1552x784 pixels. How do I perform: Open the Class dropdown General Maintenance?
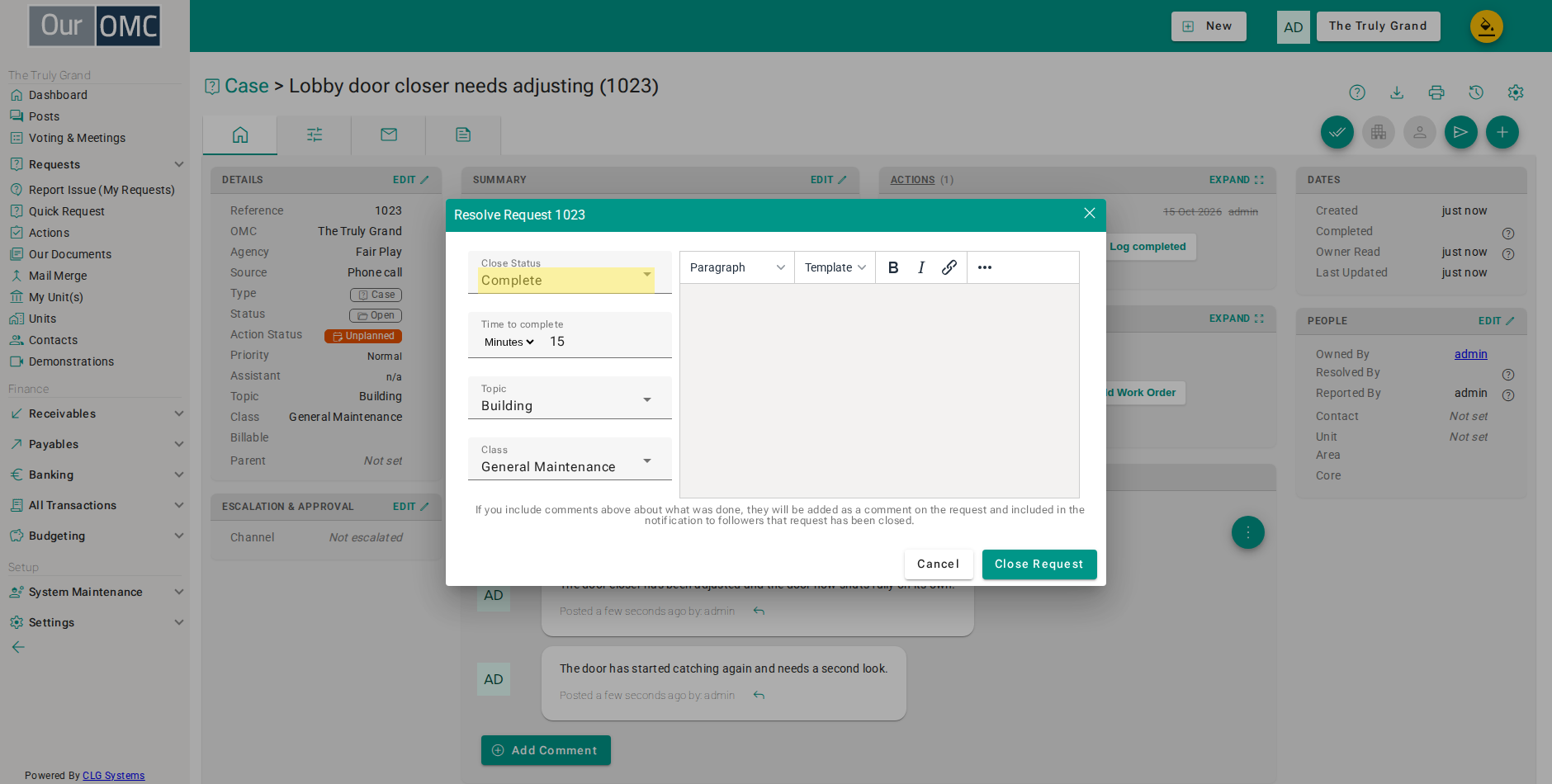point(570,459)
